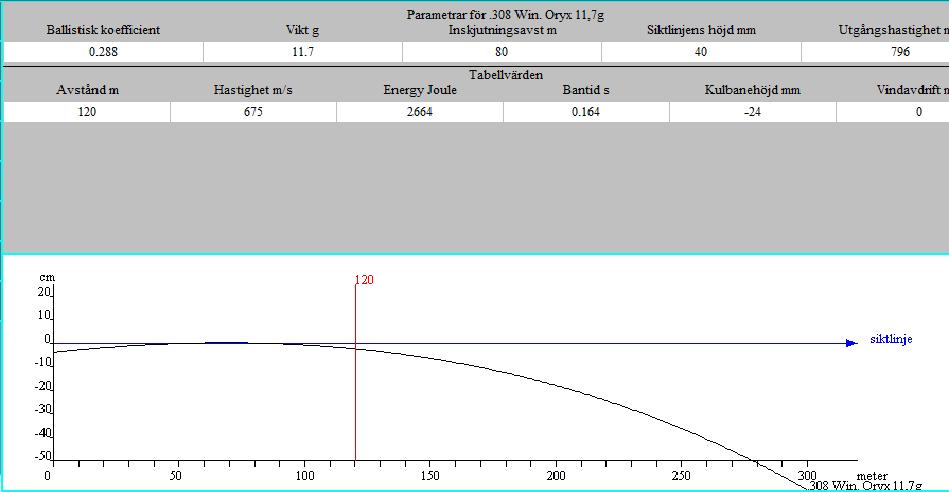Click the Avstånd m column header
This screenshot has height=492, width=949.
tap(86, 90)
